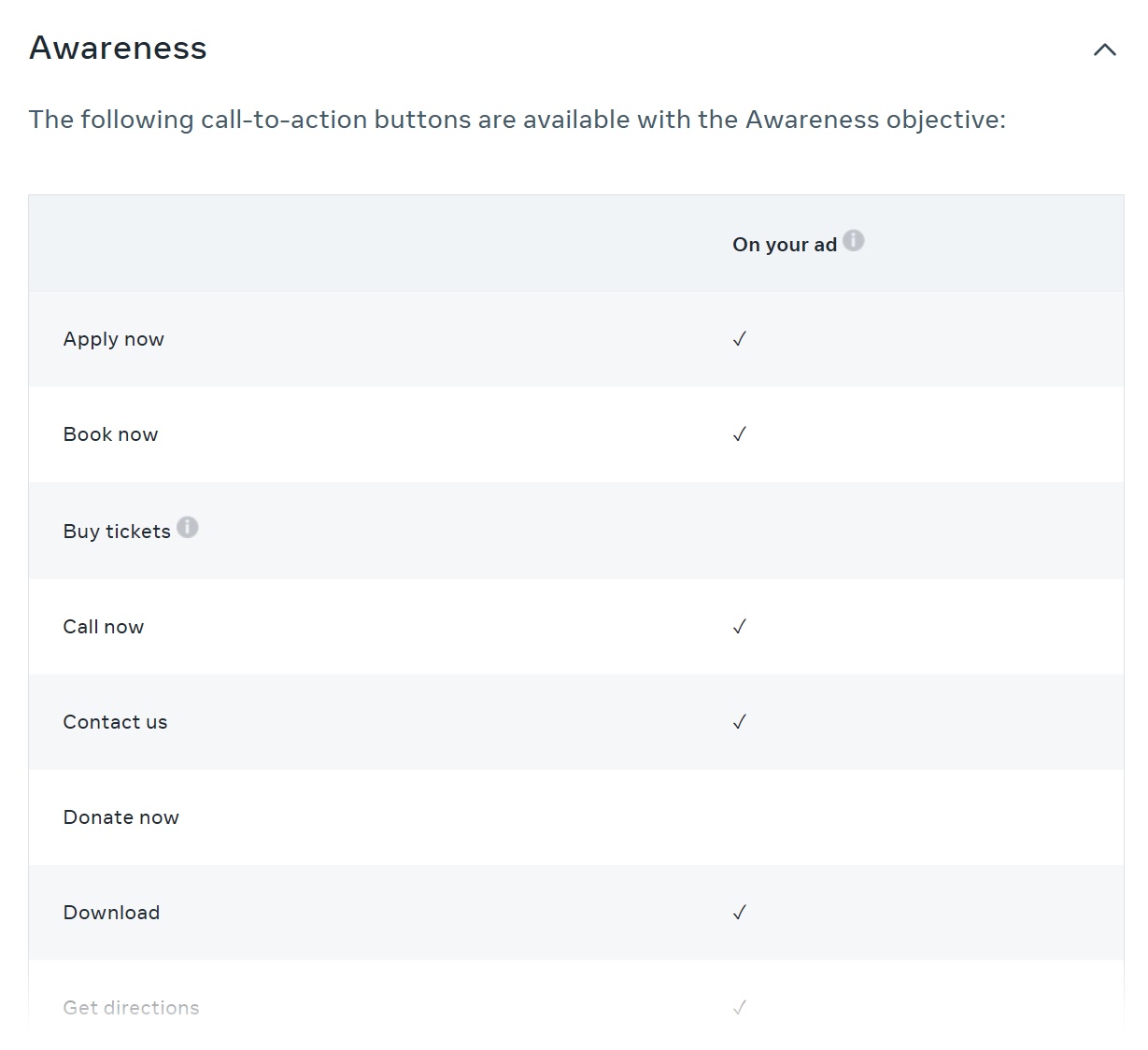
Task: Click the chevron at the top right
Action: [1104, 50]
